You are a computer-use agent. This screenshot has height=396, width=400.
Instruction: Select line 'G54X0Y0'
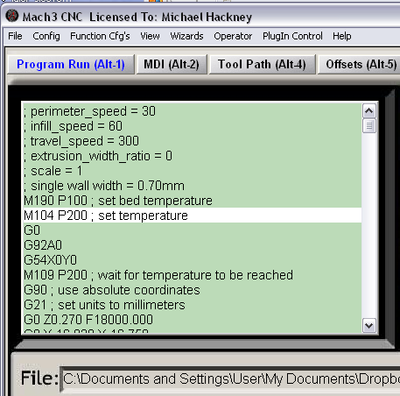point(192,260)
